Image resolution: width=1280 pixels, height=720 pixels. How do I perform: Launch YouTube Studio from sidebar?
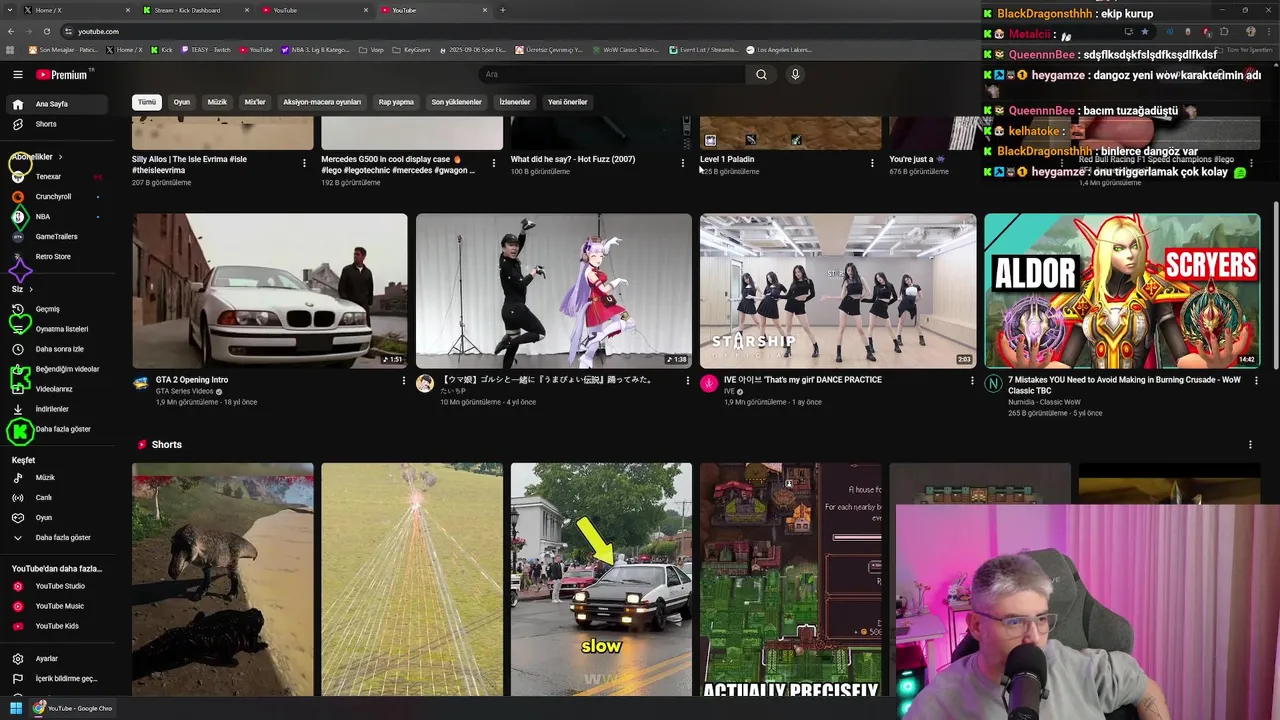pos(56,586)
